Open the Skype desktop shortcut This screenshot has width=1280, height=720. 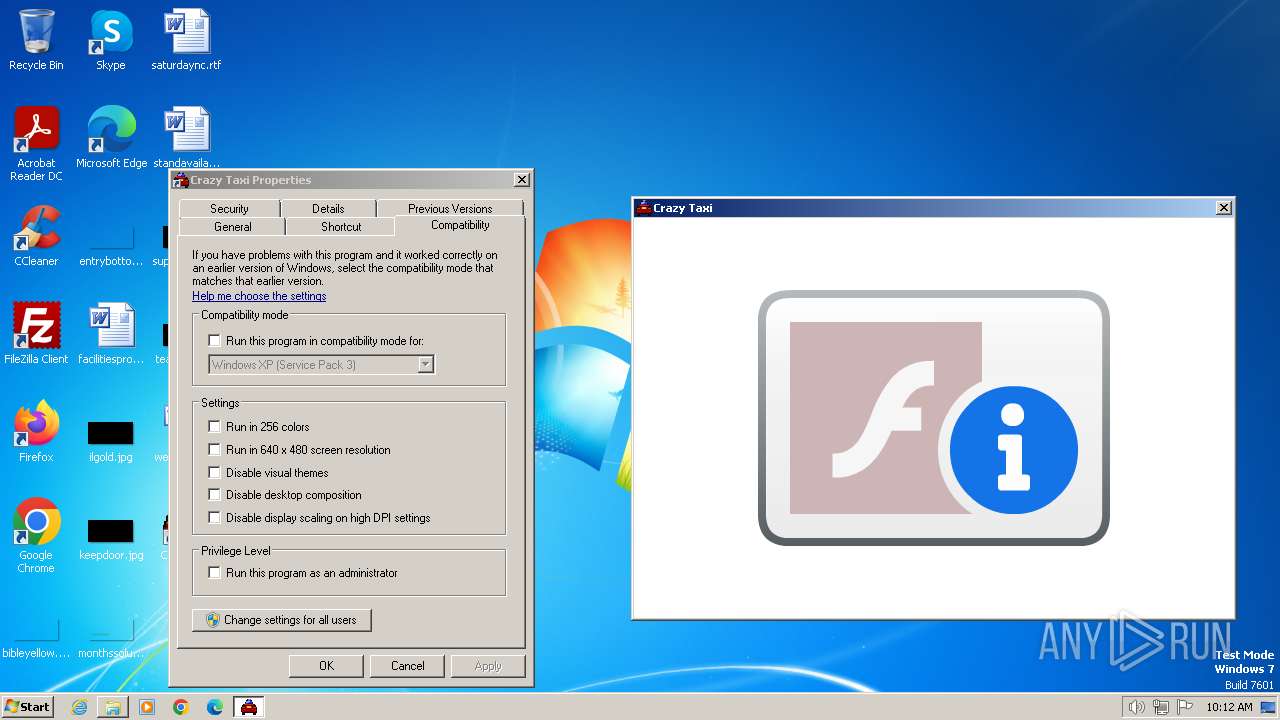pos(110,40)
